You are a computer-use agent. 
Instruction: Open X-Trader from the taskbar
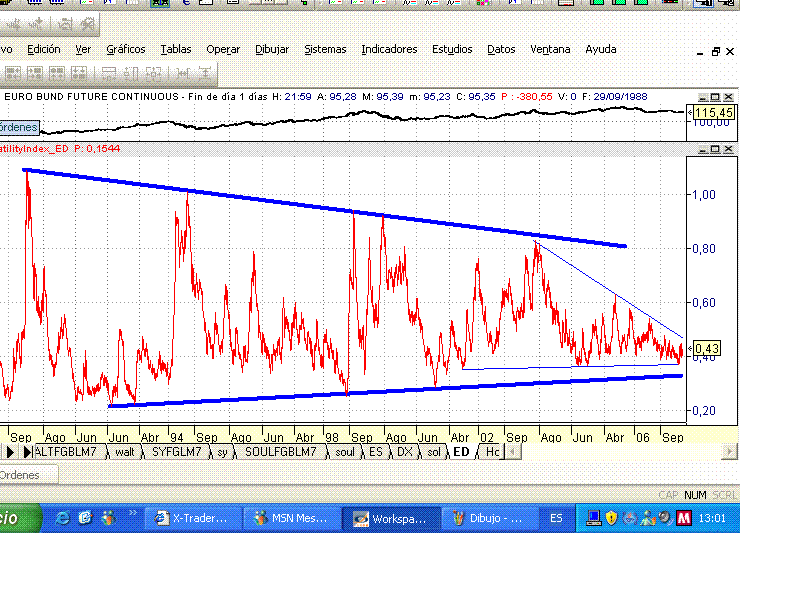(194, 519)
